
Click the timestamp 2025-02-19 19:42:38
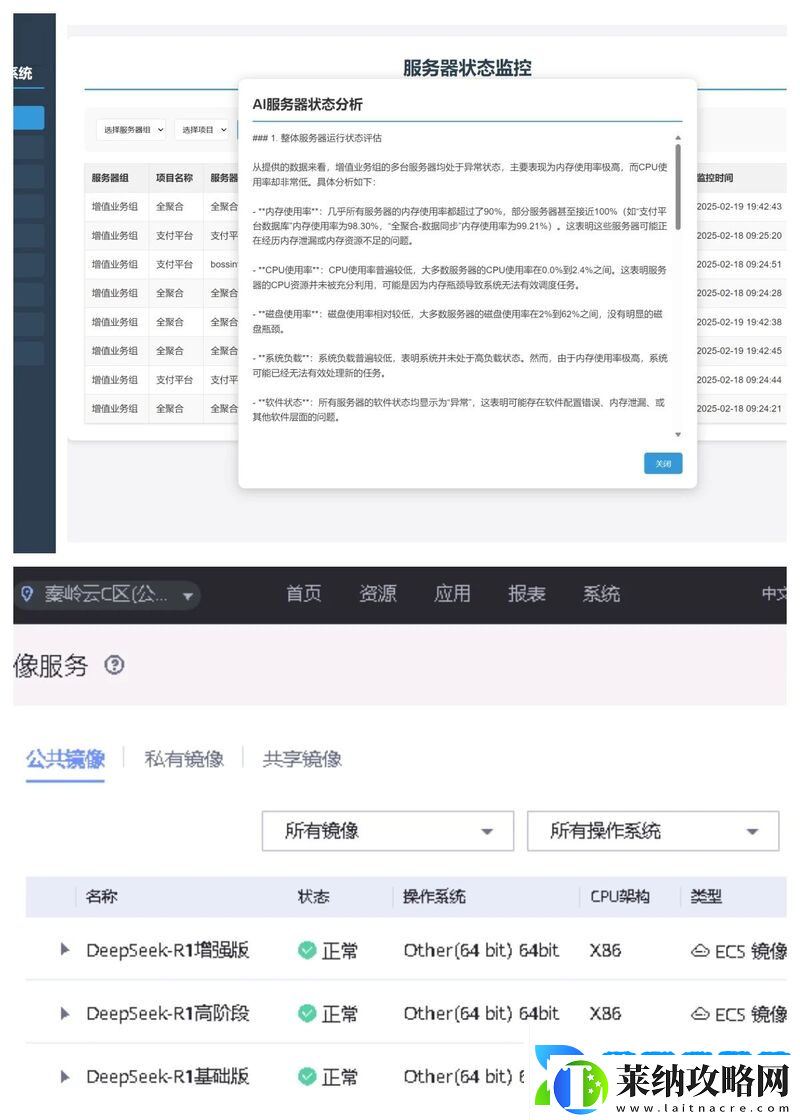click(739, 322)
